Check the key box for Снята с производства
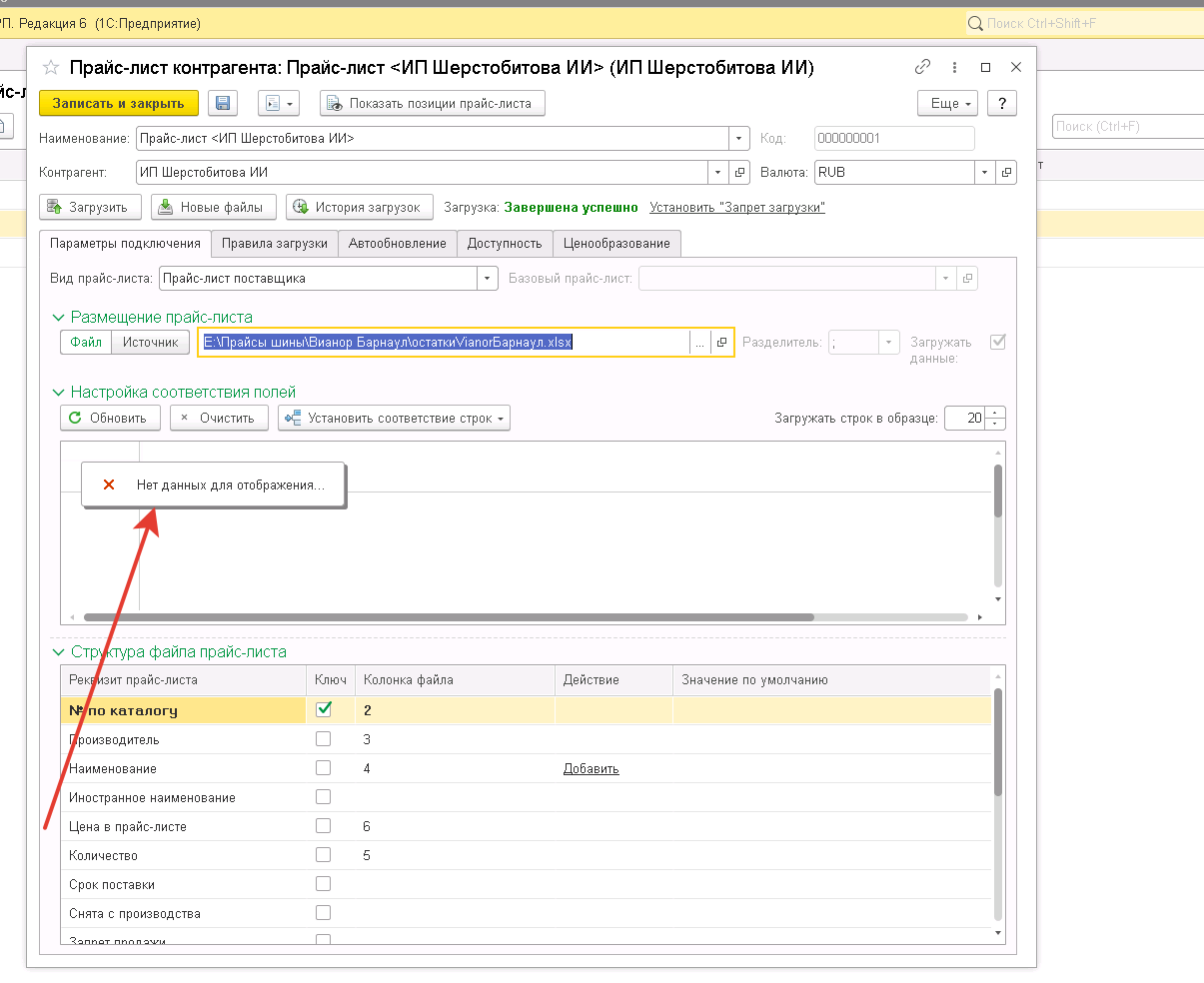Image resolution: width=1204 pixels, height=983 pixels. (323, 913)
